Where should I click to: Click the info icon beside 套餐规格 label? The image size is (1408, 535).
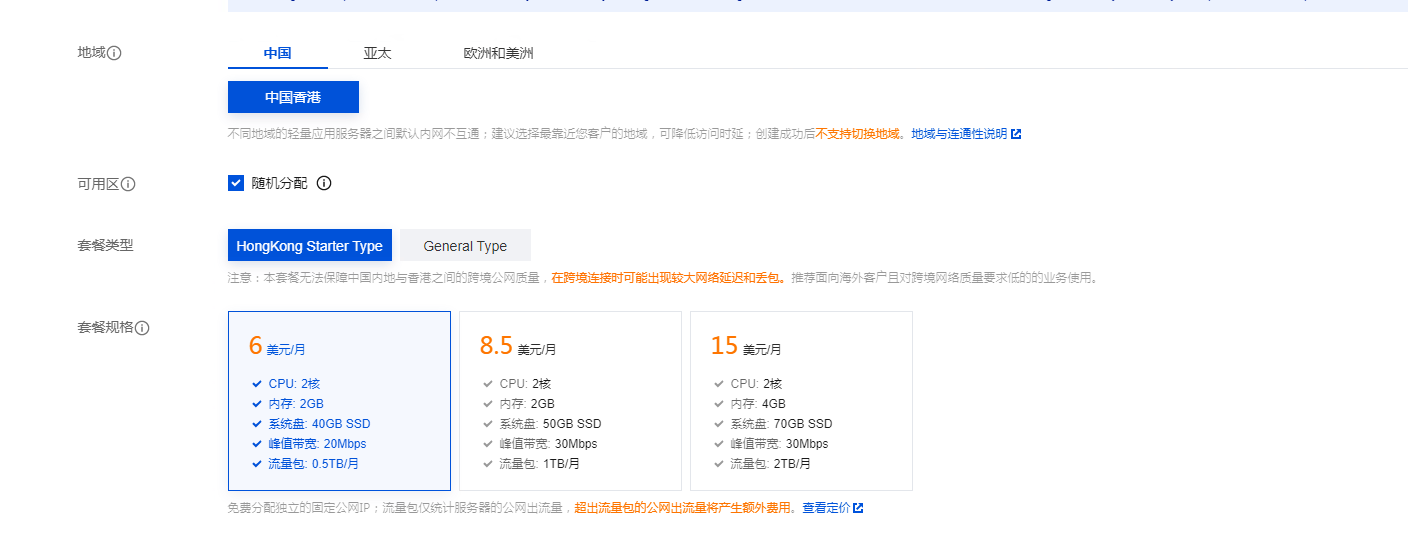pos(142,328)
